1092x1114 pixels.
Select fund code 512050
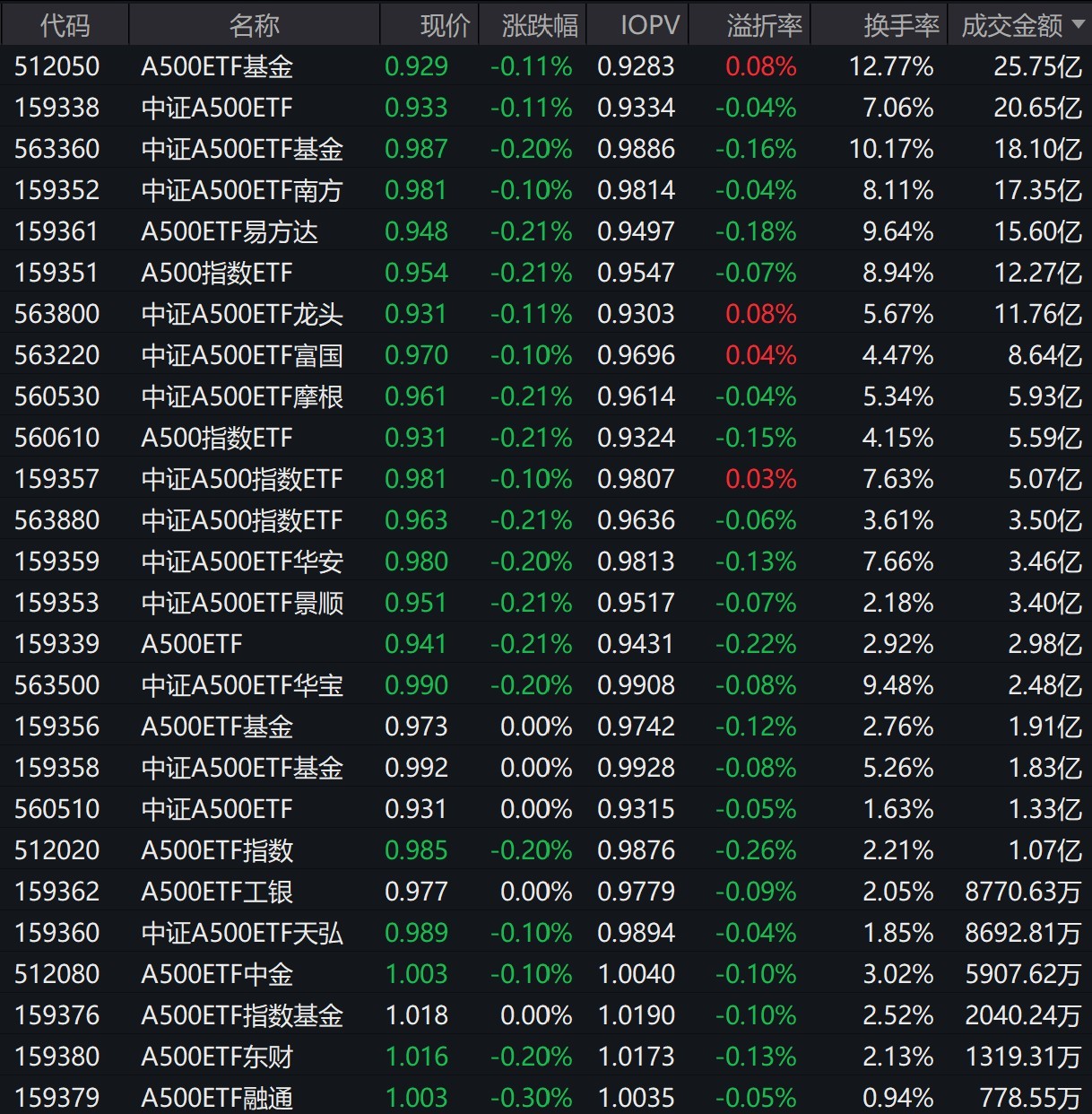pos(57,66)
